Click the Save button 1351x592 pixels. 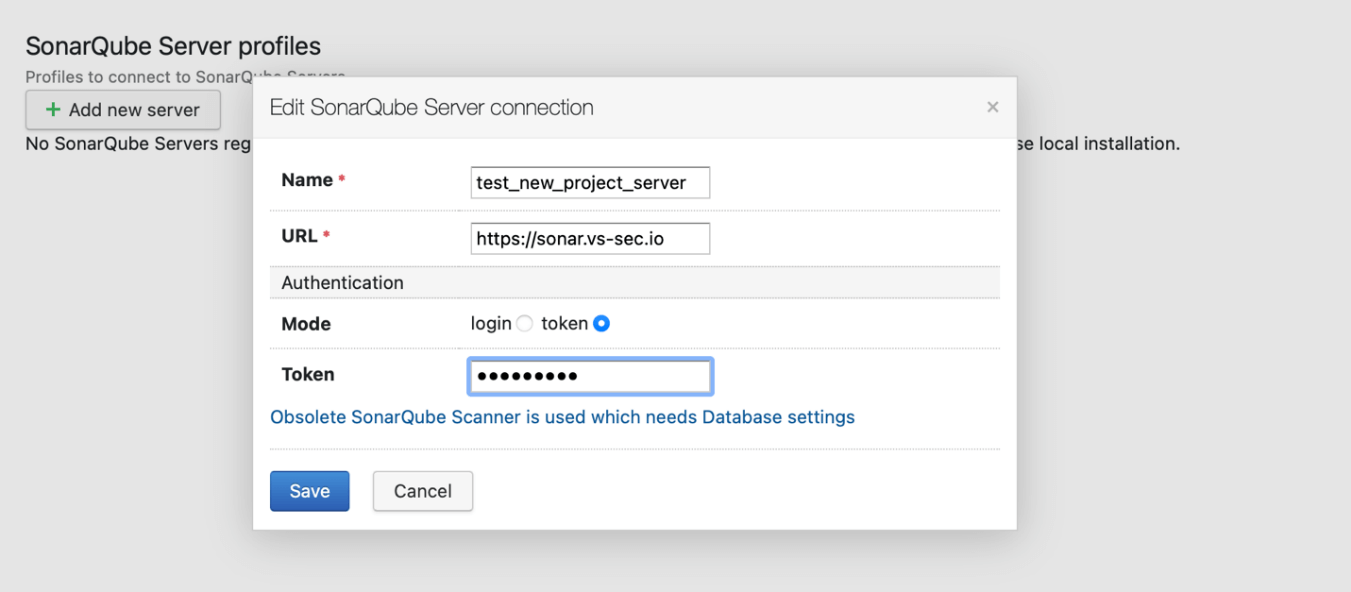(310, 491)
